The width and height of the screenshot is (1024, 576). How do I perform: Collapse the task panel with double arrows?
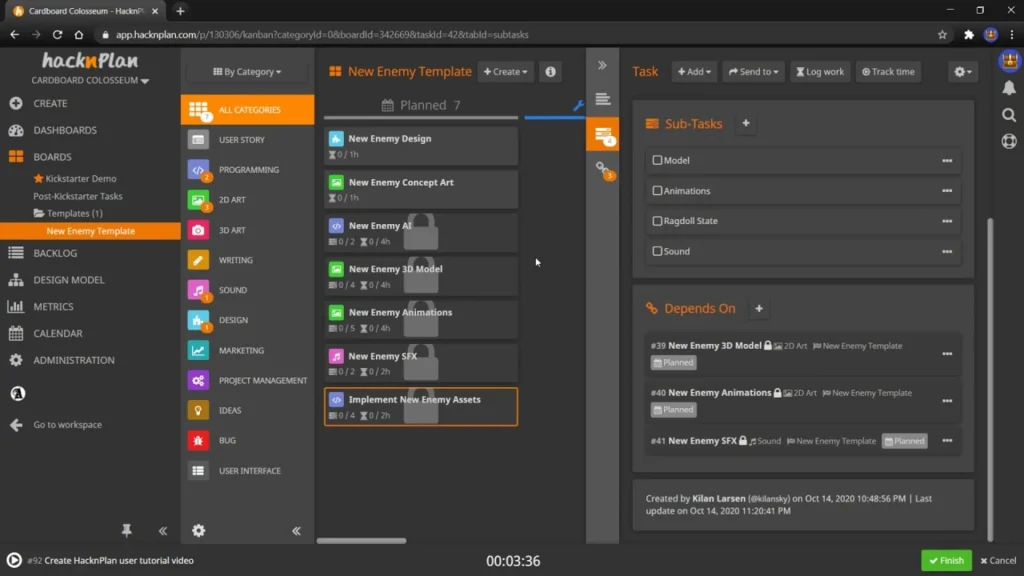(x=602, y=65)
